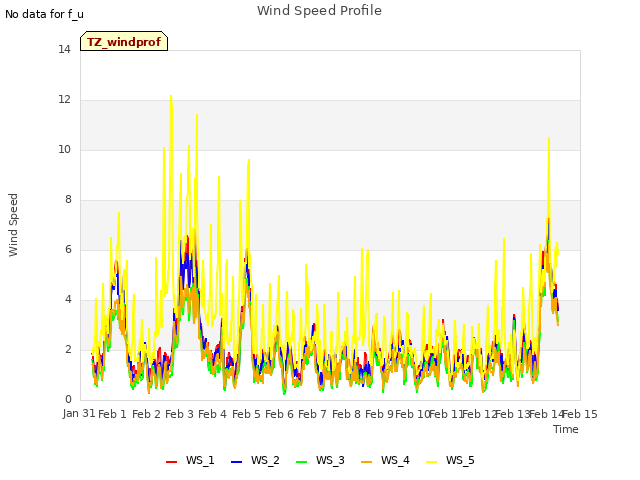Click the orange WS_4 legend color marker

point(367,462)
